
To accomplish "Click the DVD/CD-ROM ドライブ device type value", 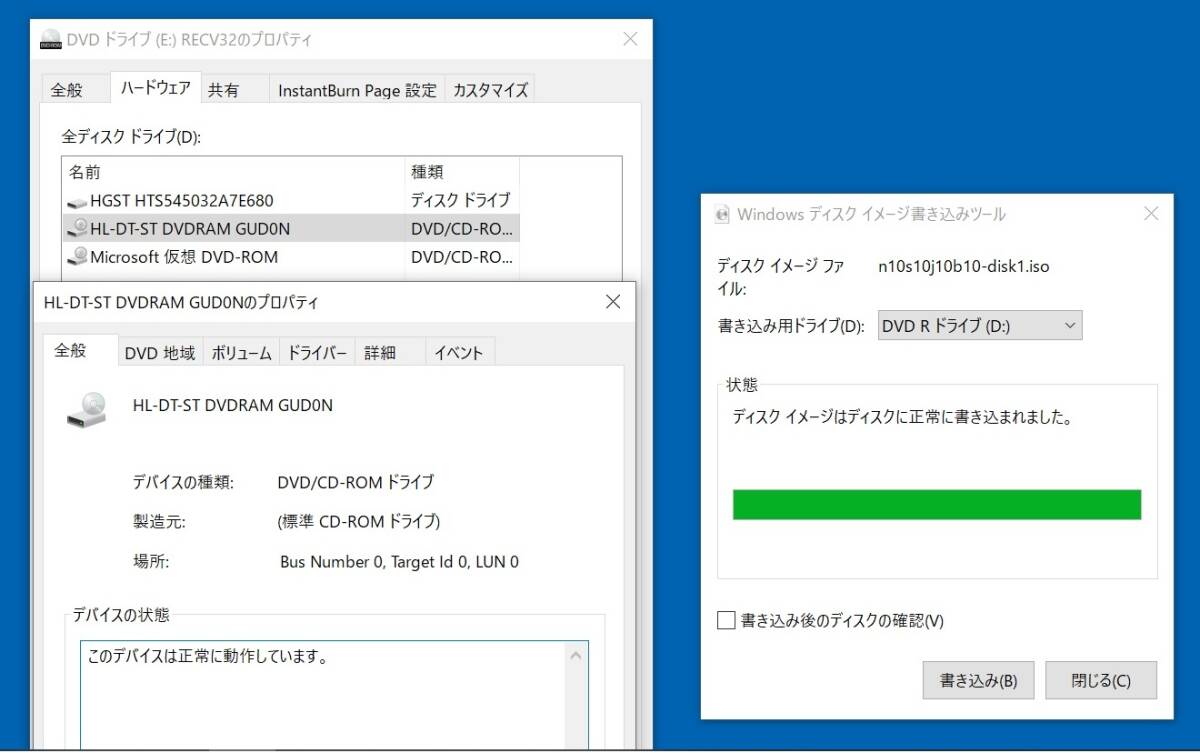I will 356,482.
